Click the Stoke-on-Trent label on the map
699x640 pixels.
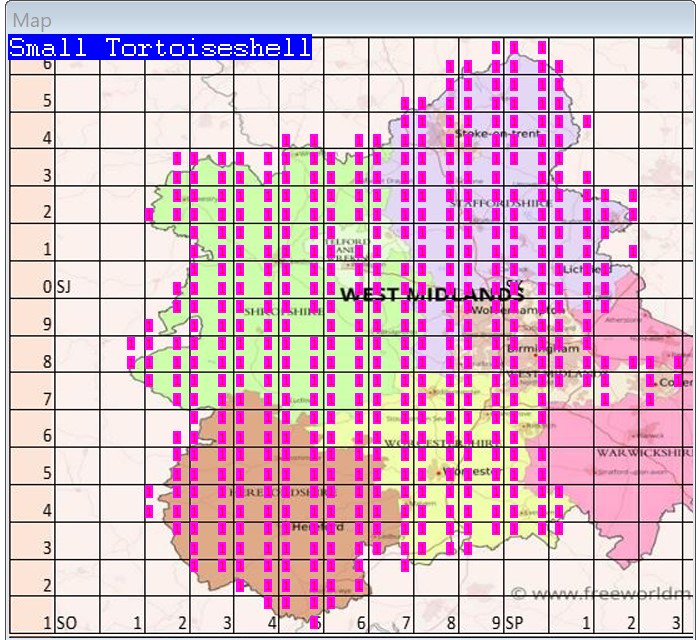497,133
